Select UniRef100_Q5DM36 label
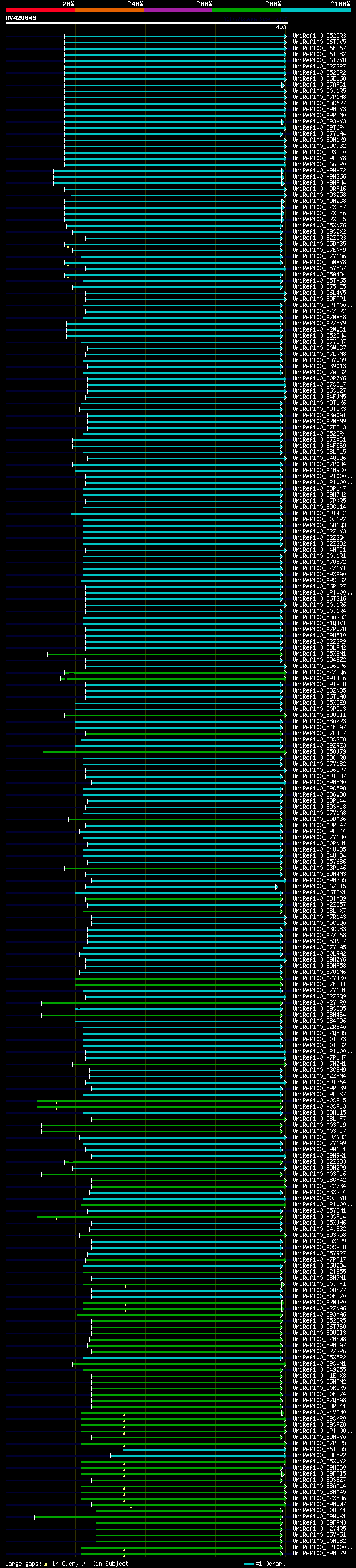This screenshot has height=1568, width=356. pyautogui.click(x=319, y=819)
